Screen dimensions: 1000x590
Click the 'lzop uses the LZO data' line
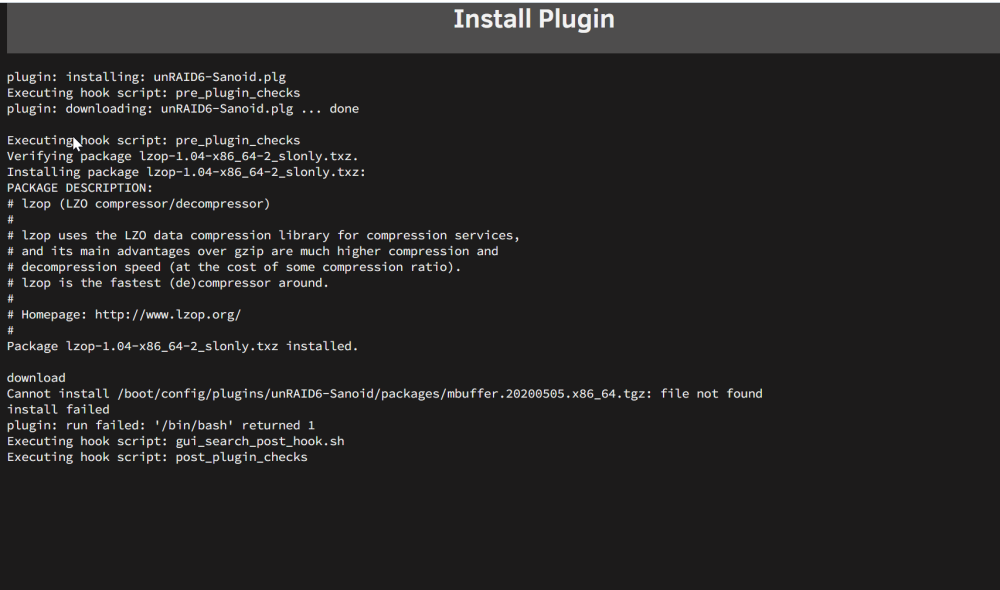263,235
